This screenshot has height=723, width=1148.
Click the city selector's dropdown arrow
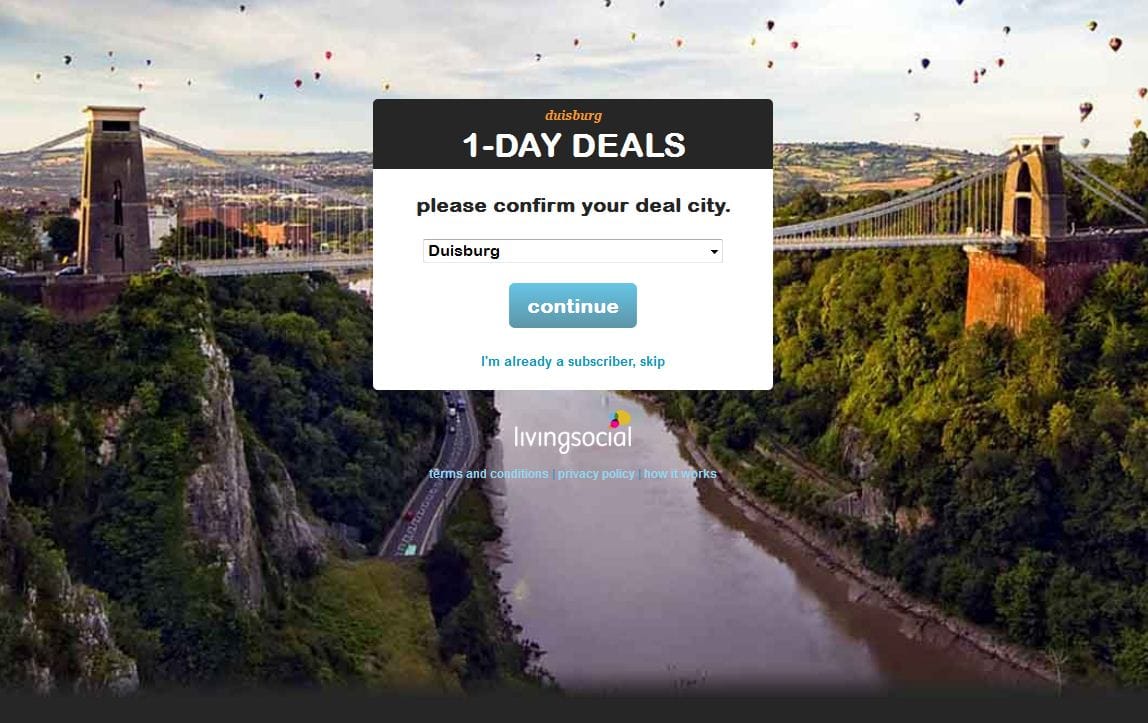click(714, 252)
